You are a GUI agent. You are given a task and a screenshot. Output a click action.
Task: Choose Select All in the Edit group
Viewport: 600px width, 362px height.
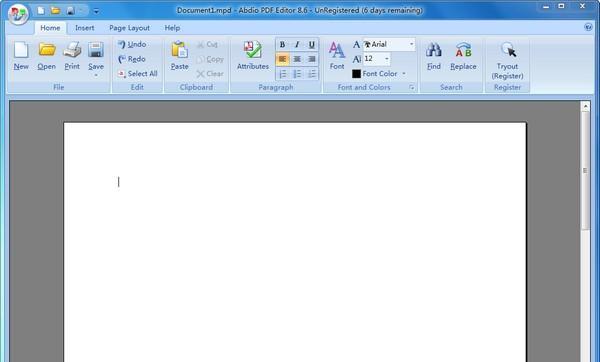[x=137, y=73]
